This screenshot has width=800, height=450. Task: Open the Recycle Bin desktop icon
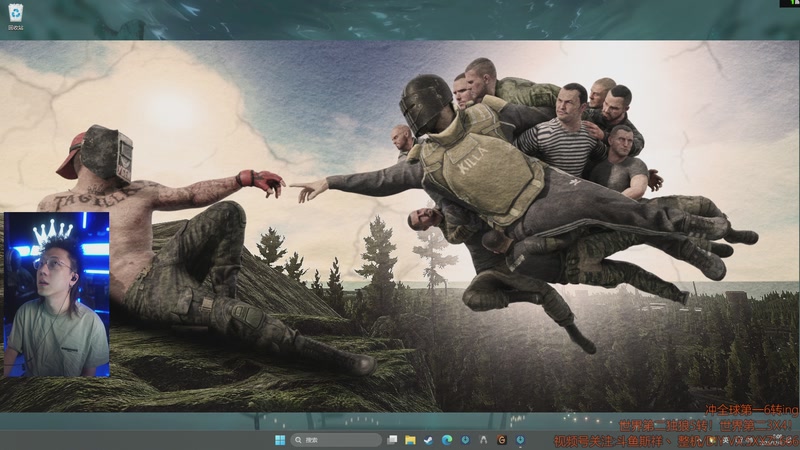(x=16, y=16)
